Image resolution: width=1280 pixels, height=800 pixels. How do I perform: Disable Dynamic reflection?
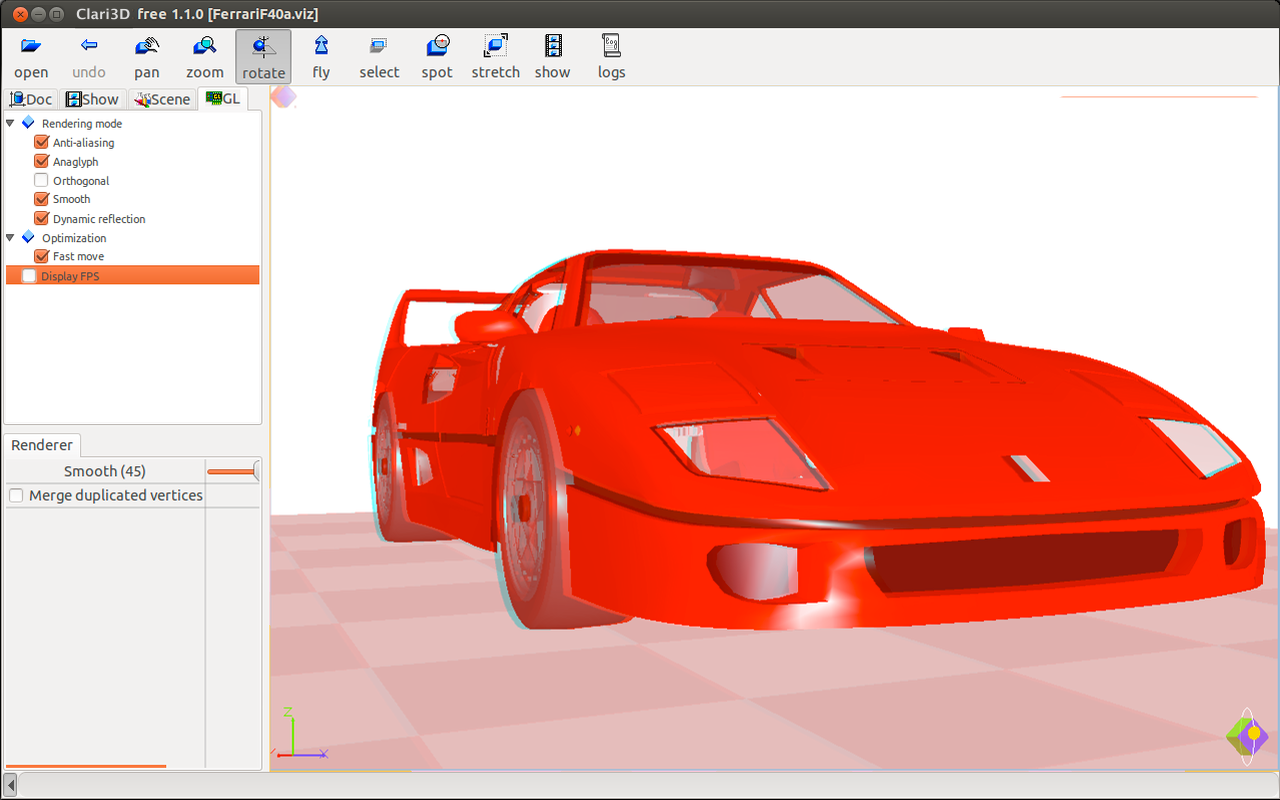click(41, 218)
